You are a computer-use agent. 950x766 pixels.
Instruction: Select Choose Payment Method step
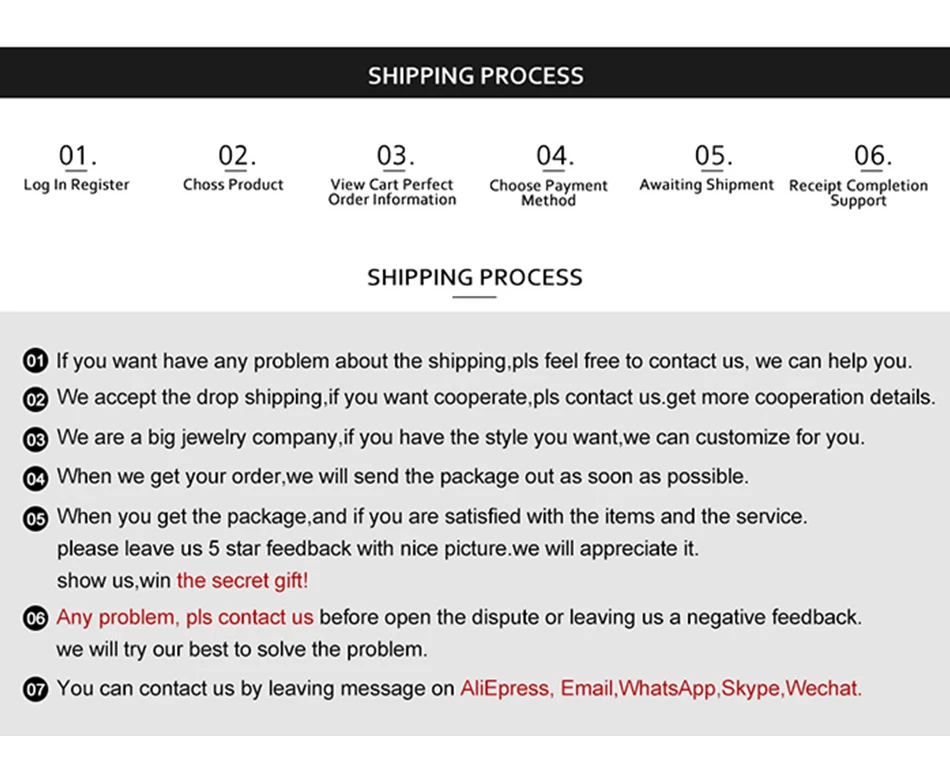coord(548,176)
